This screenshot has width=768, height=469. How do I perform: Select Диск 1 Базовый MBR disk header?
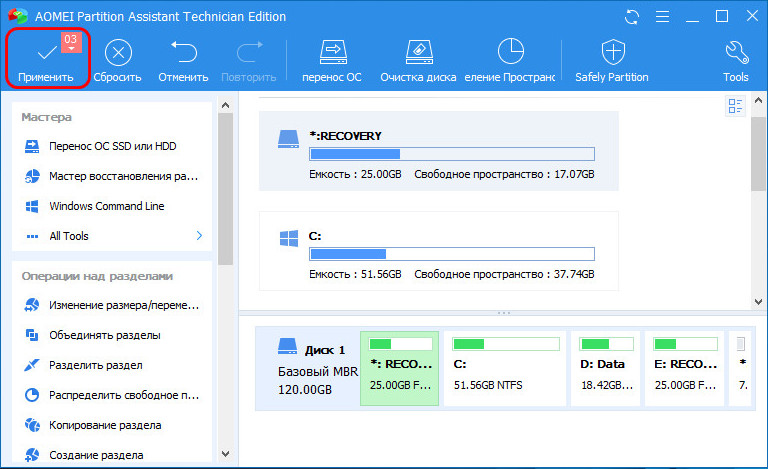click(310, 368)
